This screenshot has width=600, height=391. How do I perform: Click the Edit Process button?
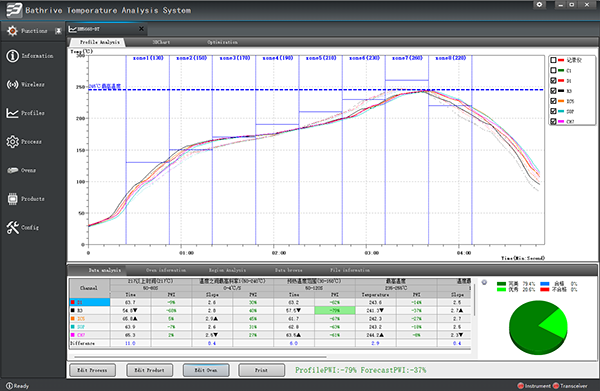[x=92, y=370]
